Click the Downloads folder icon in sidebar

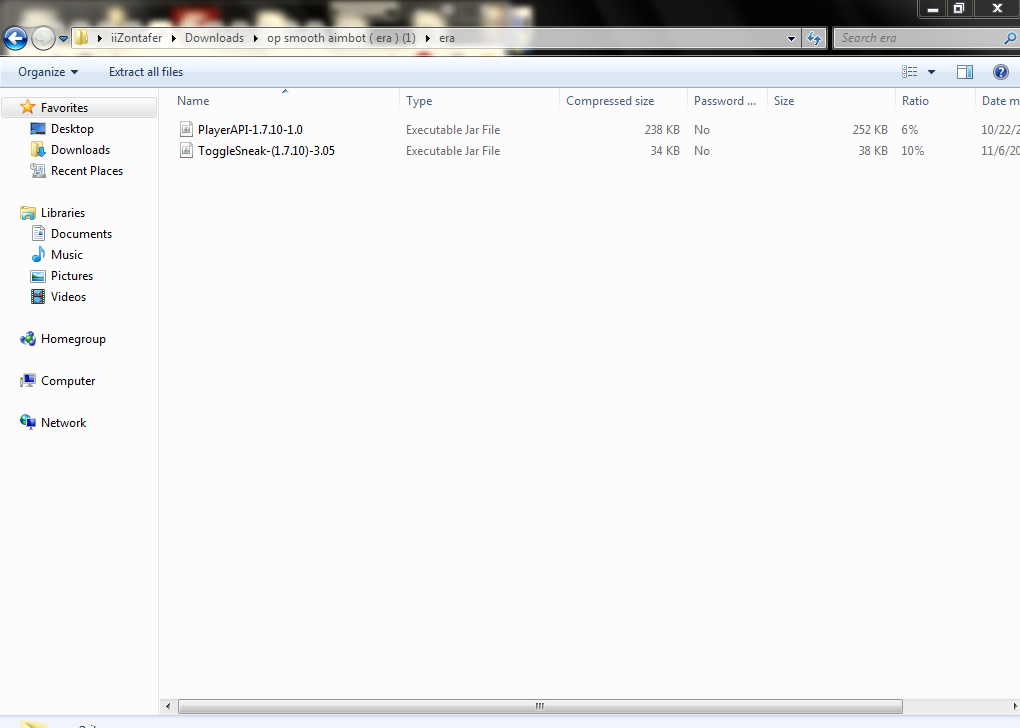(38, 150)
